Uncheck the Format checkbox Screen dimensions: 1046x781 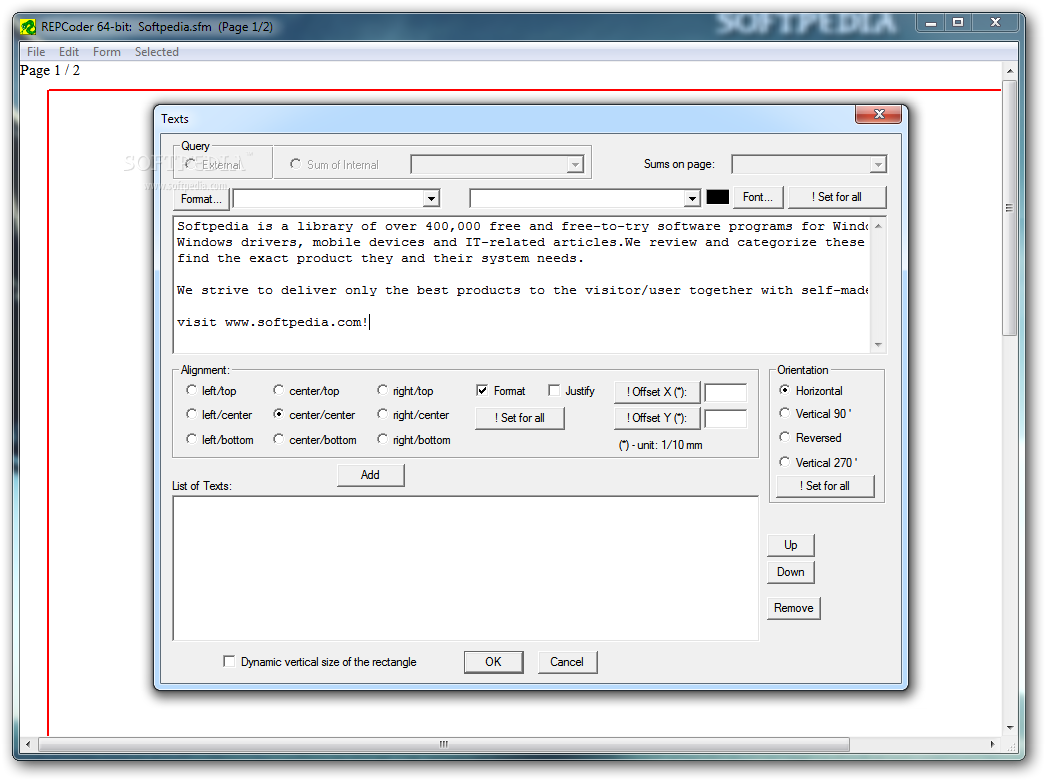point(482,390)
